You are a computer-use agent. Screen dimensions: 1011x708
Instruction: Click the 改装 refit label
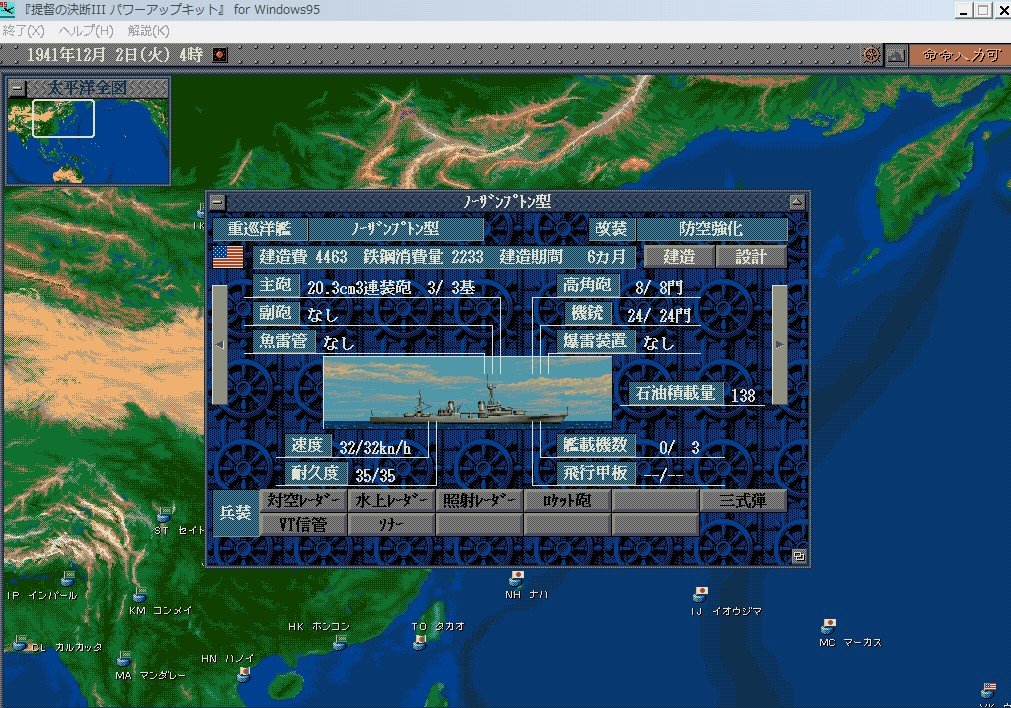tap(611, 229)
